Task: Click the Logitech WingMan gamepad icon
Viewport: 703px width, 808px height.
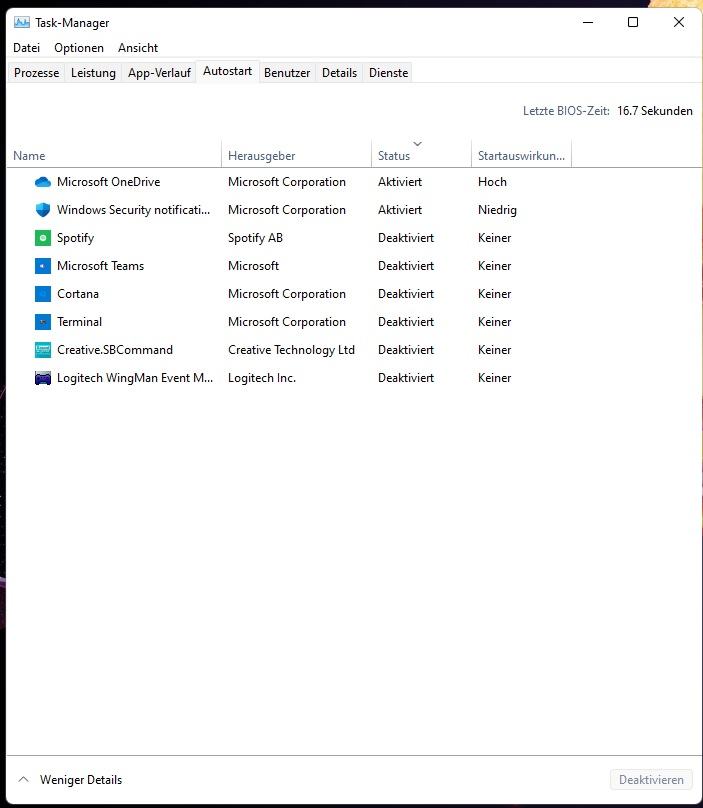Action: tap(43, 378)
